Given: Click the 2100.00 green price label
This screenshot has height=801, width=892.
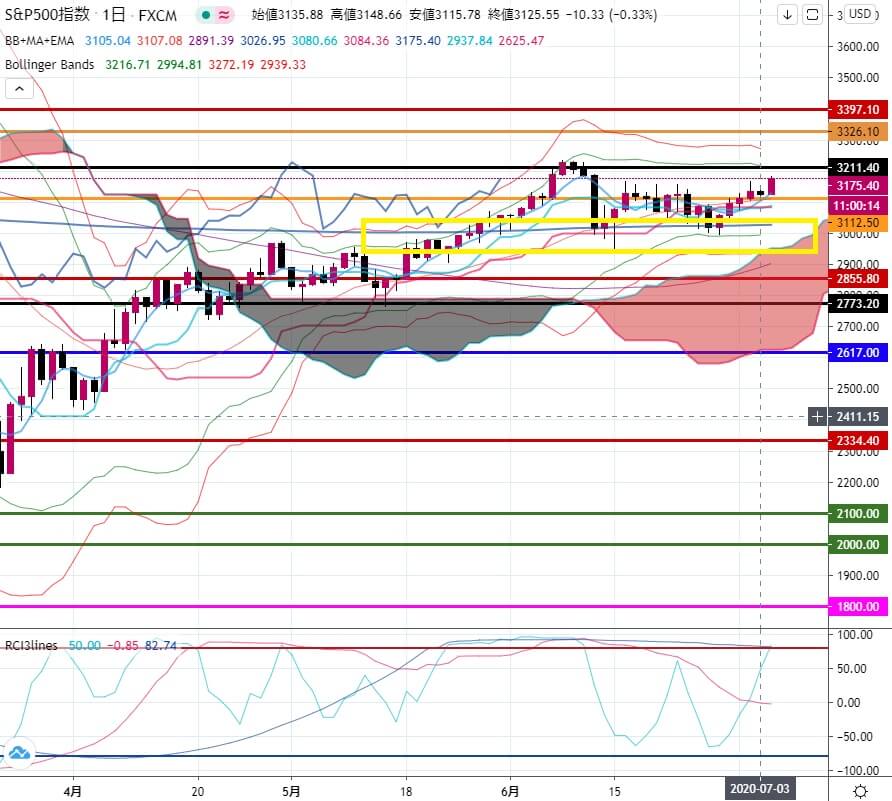Looking at the screenshot, I should click(x=858, y=514).
